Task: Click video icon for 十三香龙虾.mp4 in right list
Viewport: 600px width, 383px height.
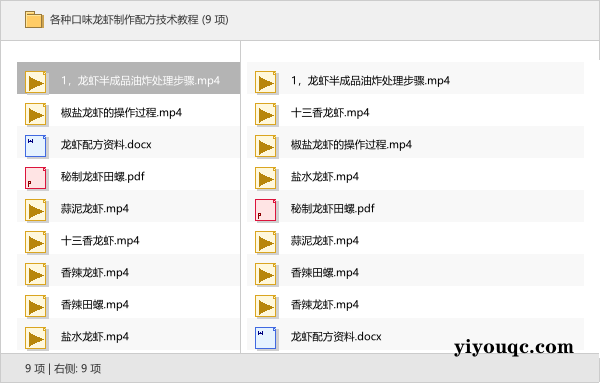Action: click(x=266, y=114)
